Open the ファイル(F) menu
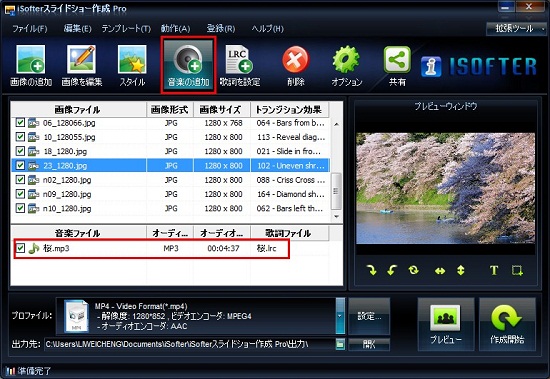The height and width of the screenshot is (379, 550). tap(30, 29)
